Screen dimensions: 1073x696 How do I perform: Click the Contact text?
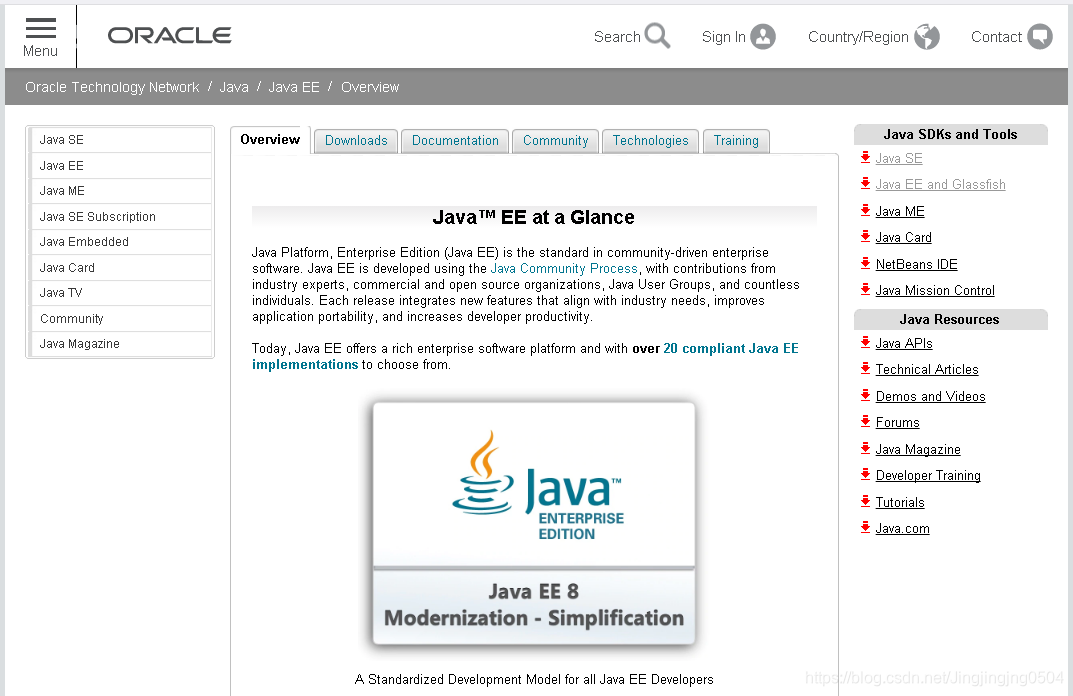(996, 37)
